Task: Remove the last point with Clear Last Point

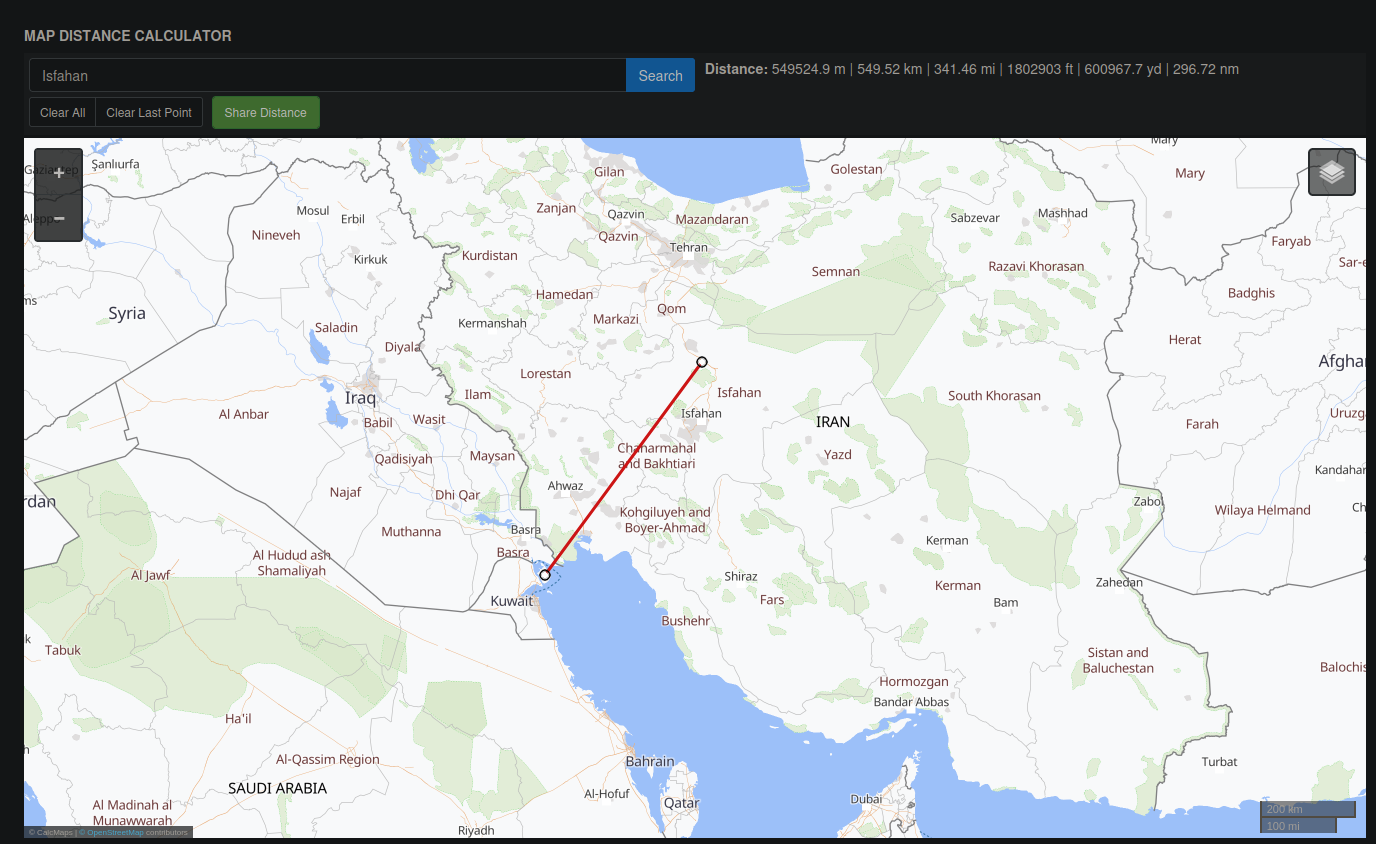Action: pyautogui.click(x=149, y=113)
